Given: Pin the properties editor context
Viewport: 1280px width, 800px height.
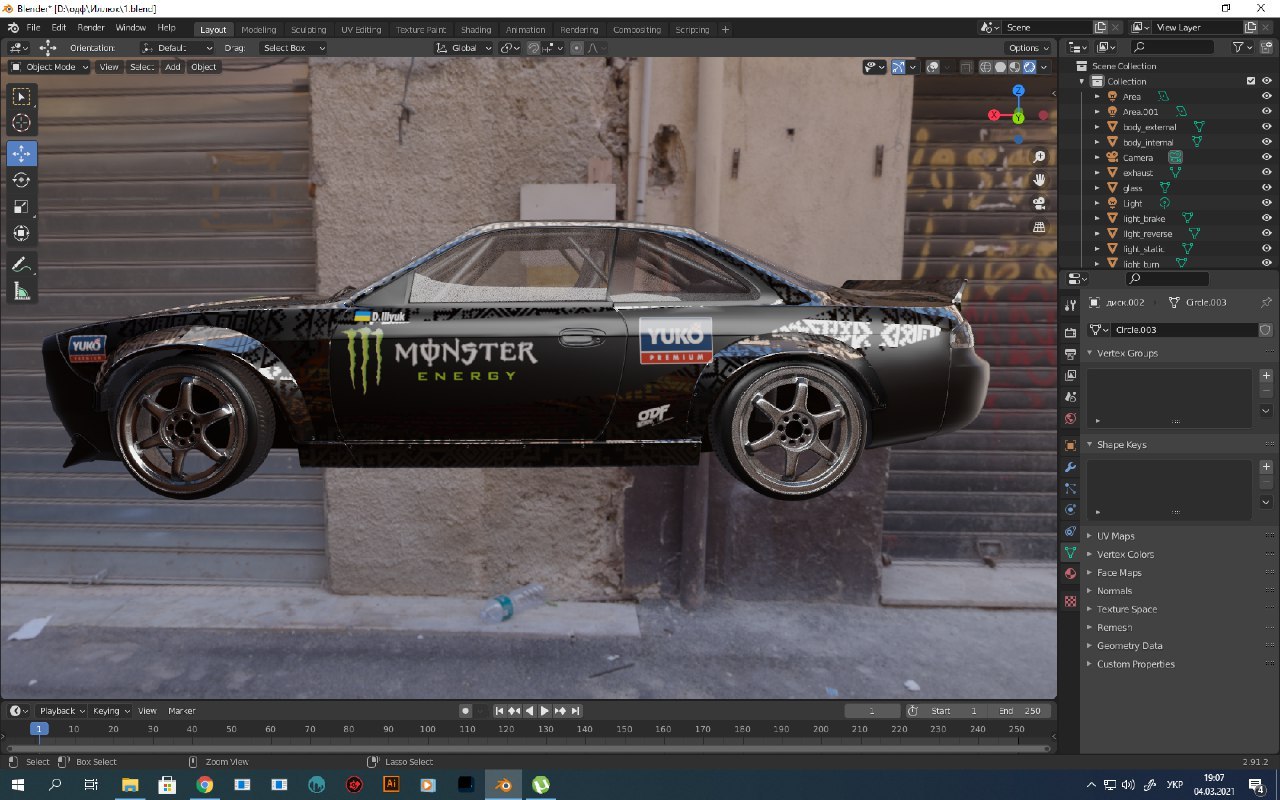Looking at the screenshot, I should (1265, 302).
